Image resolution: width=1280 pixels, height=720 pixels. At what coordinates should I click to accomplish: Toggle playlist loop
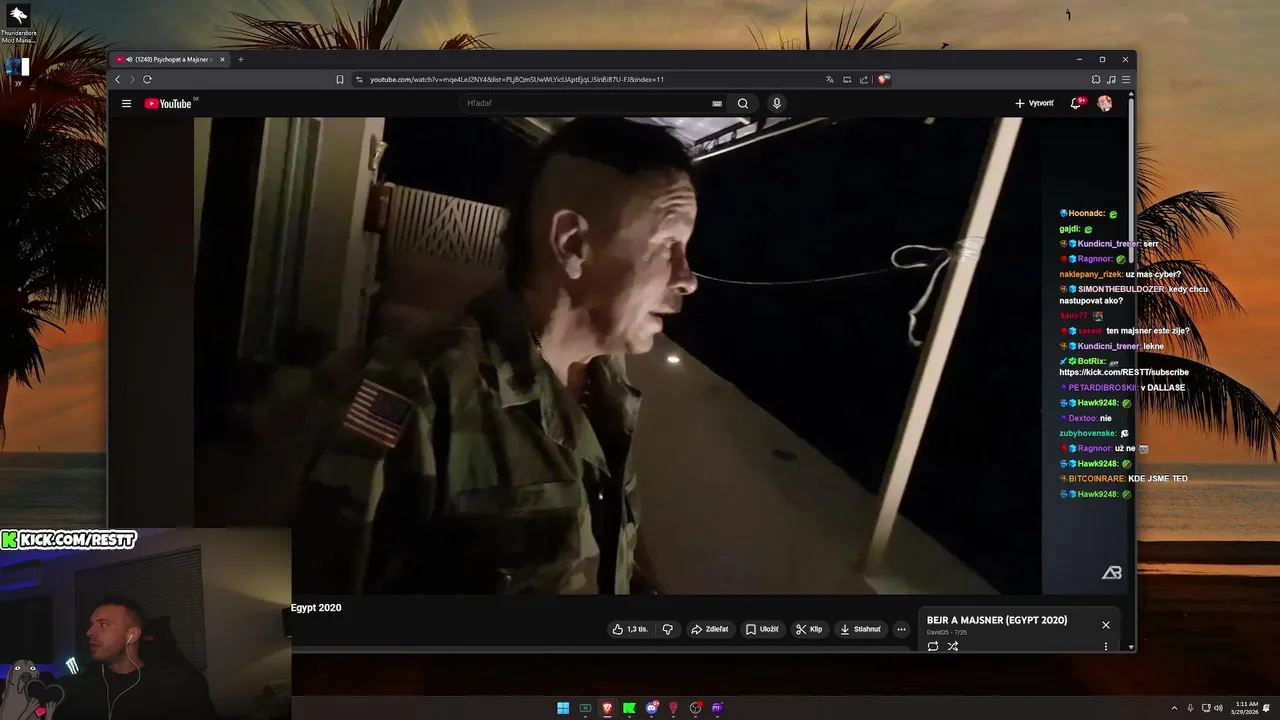click(933, 646)
